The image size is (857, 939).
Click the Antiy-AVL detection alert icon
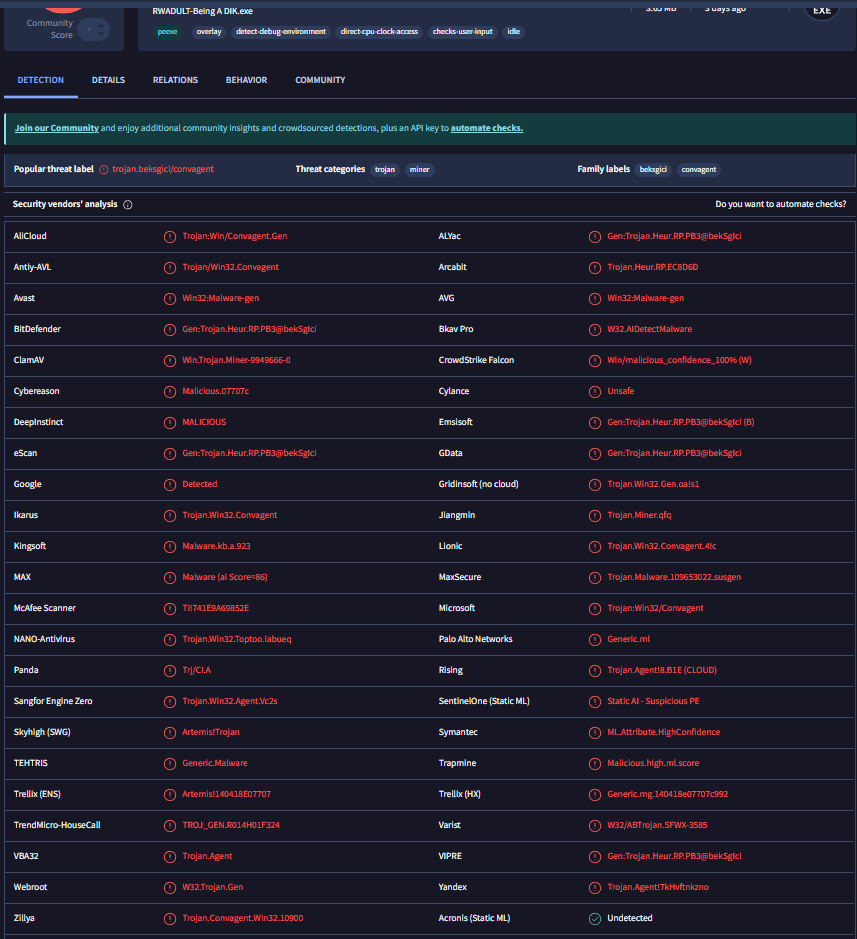pyautogui.click(x=170, y=268)
